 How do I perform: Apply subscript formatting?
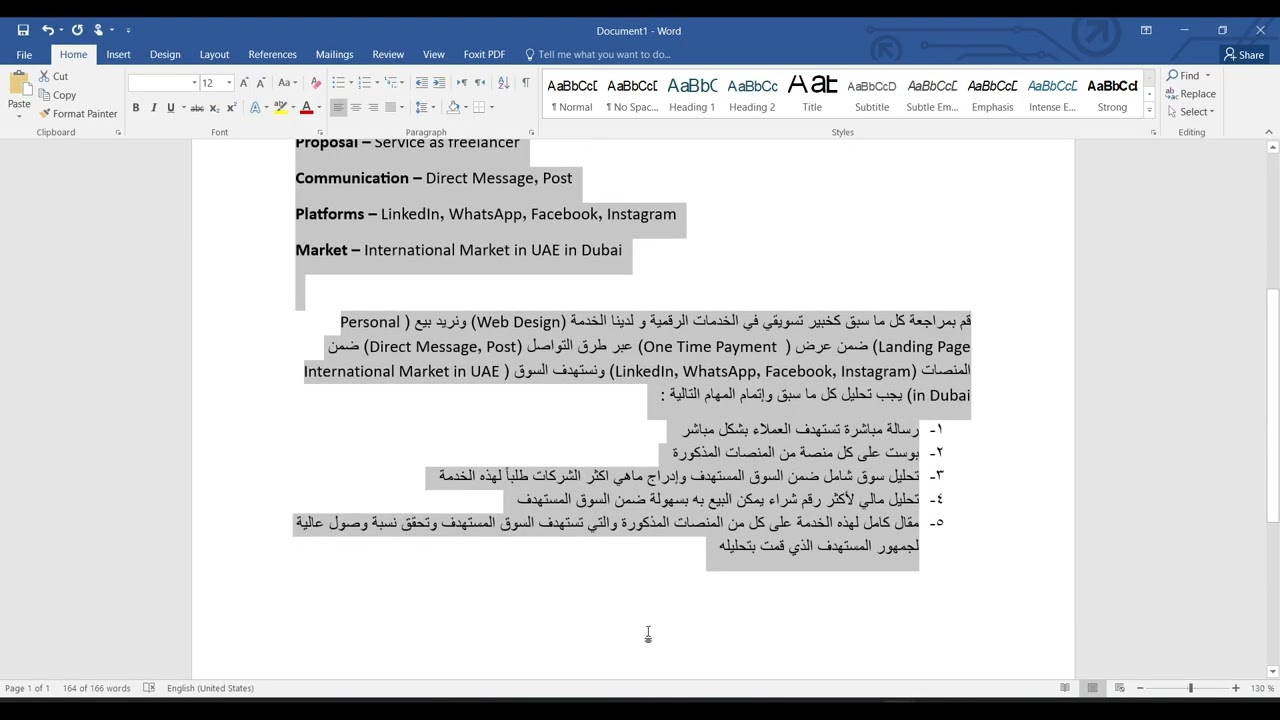click(x=215, y=108)
